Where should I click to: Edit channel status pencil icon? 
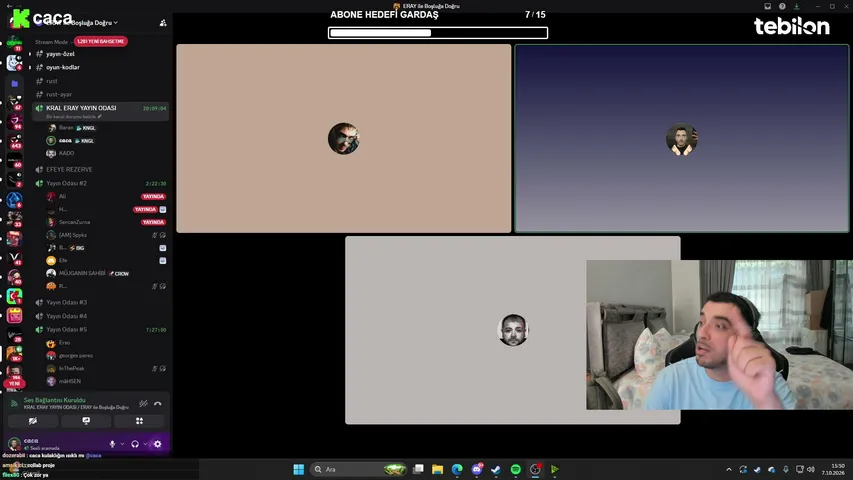tap(100, 116)
